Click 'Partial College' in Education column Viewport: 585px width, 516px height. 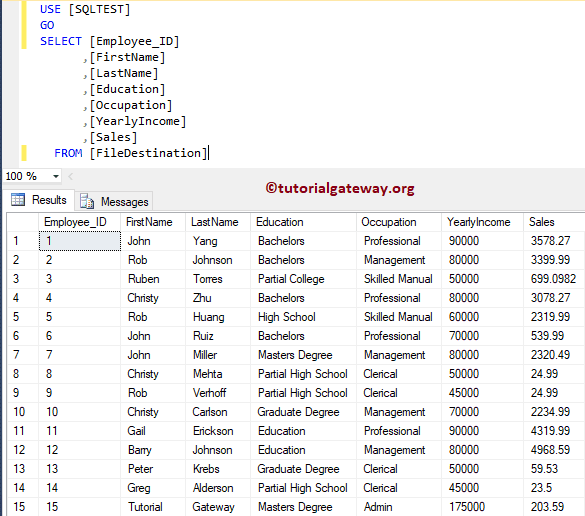tap(303, 279)
